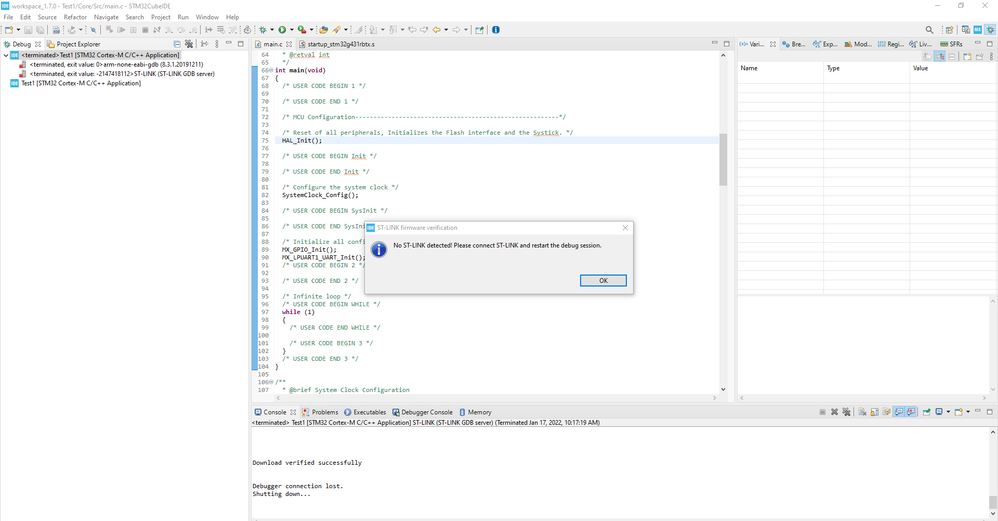Switch to the C/C++ perspective icon
This screenshot has width=998, height=521.
click(x=966, y=30)
